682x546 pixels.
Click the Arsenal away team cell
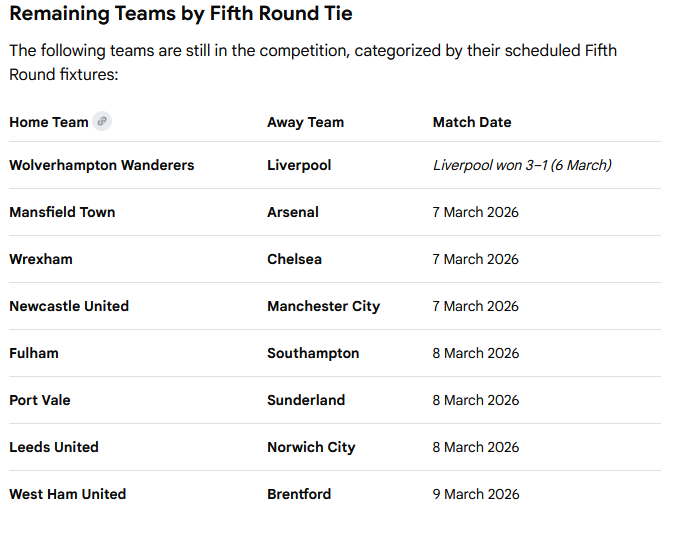[293, 212]
